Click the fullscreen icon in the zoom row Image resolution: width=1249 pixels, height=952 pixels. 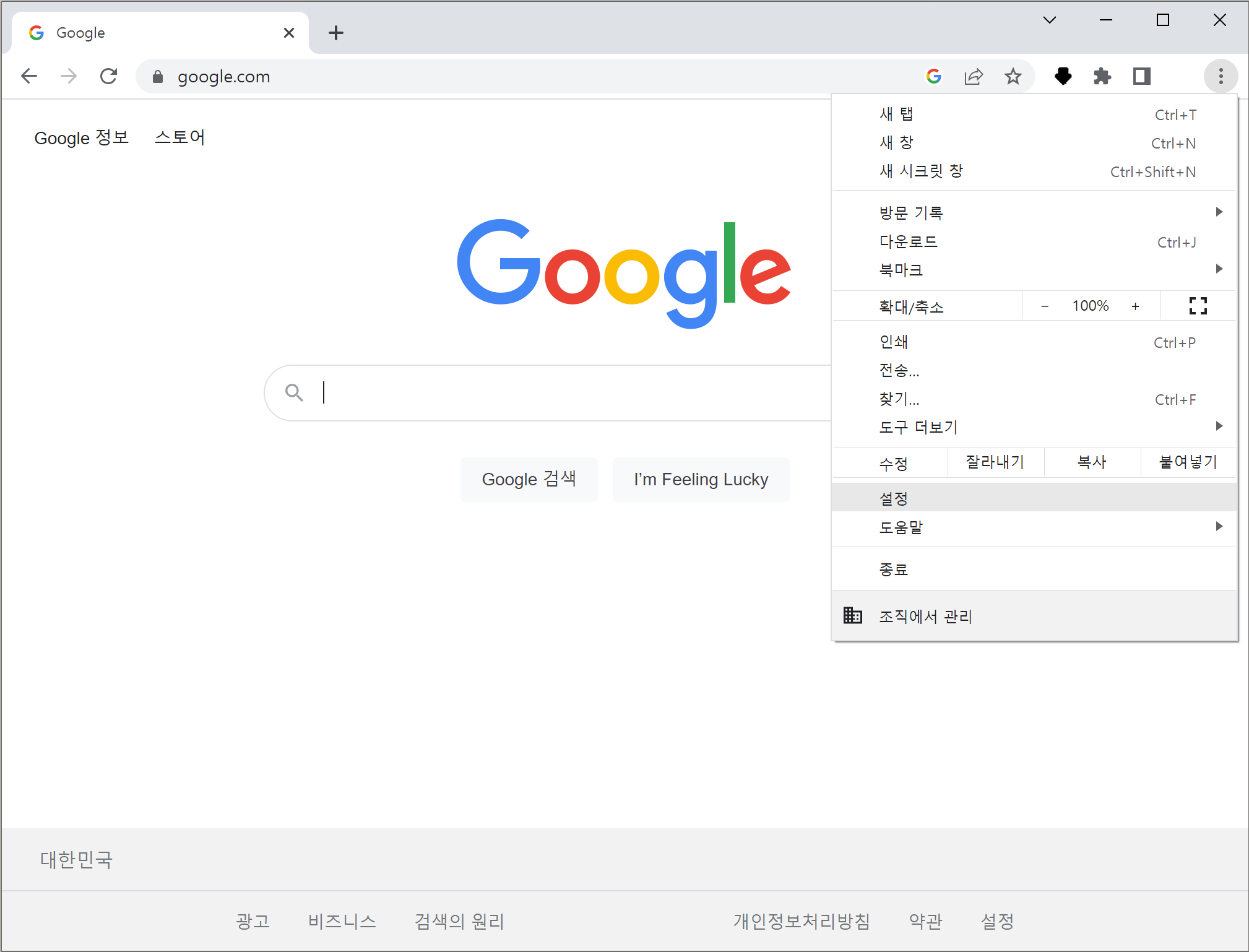(1198, 306)
